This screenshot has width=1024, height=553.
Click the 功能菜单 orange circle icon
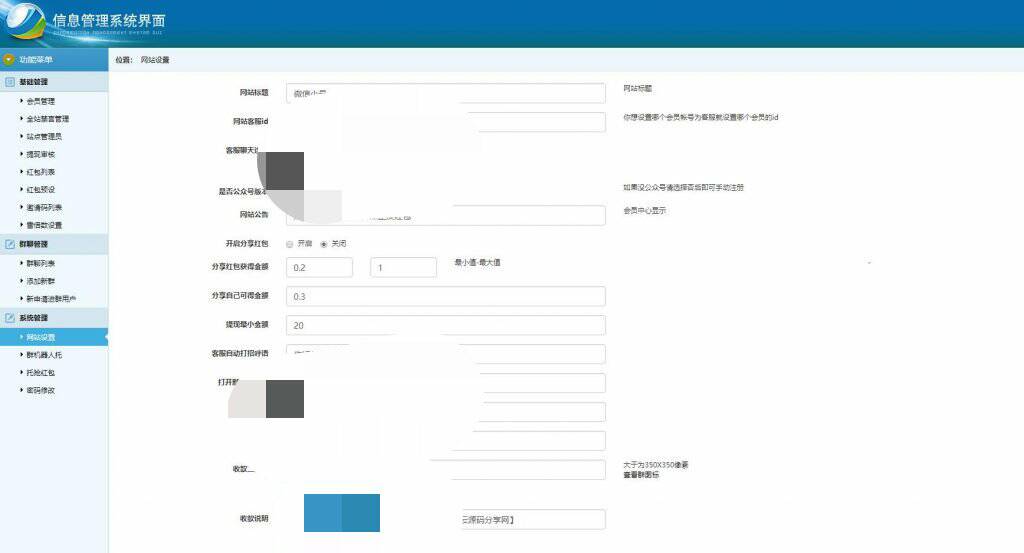8,59
